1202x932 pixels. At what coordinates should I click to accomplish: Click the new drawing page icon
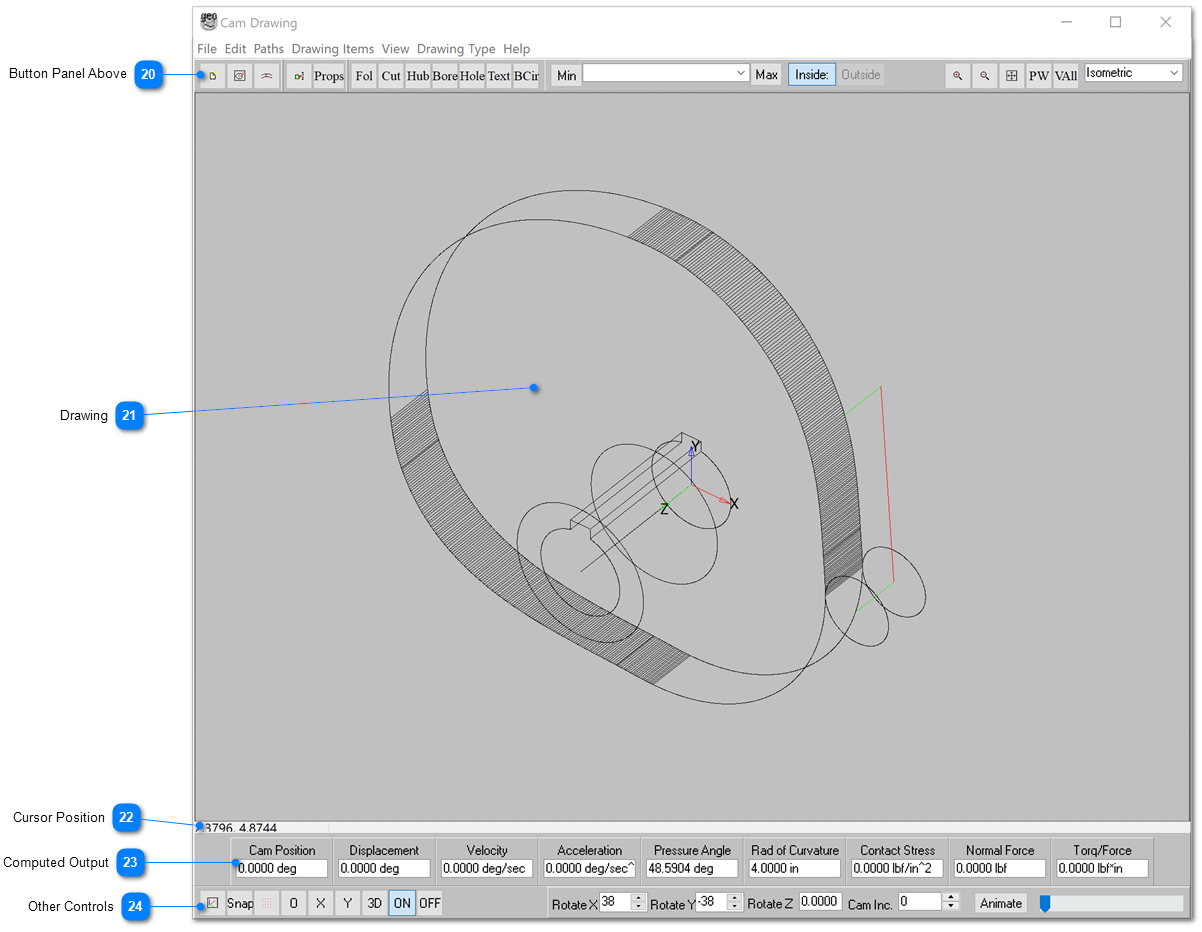point(212,76)
